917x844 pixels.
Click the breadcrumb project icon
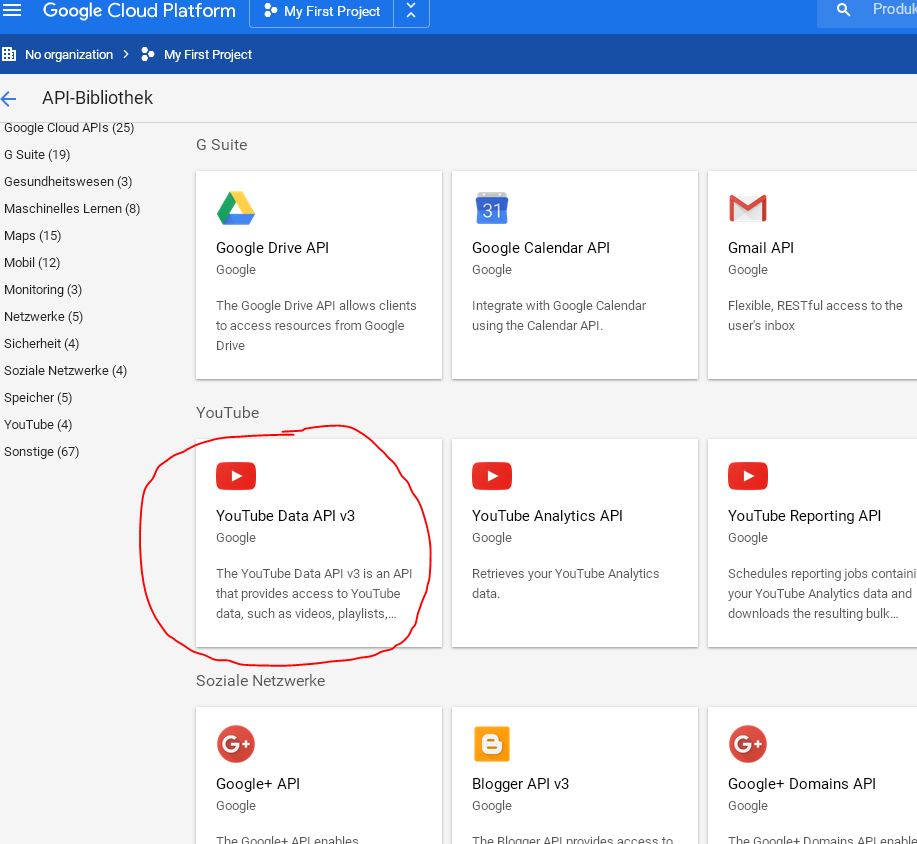[x=148, y=54]
